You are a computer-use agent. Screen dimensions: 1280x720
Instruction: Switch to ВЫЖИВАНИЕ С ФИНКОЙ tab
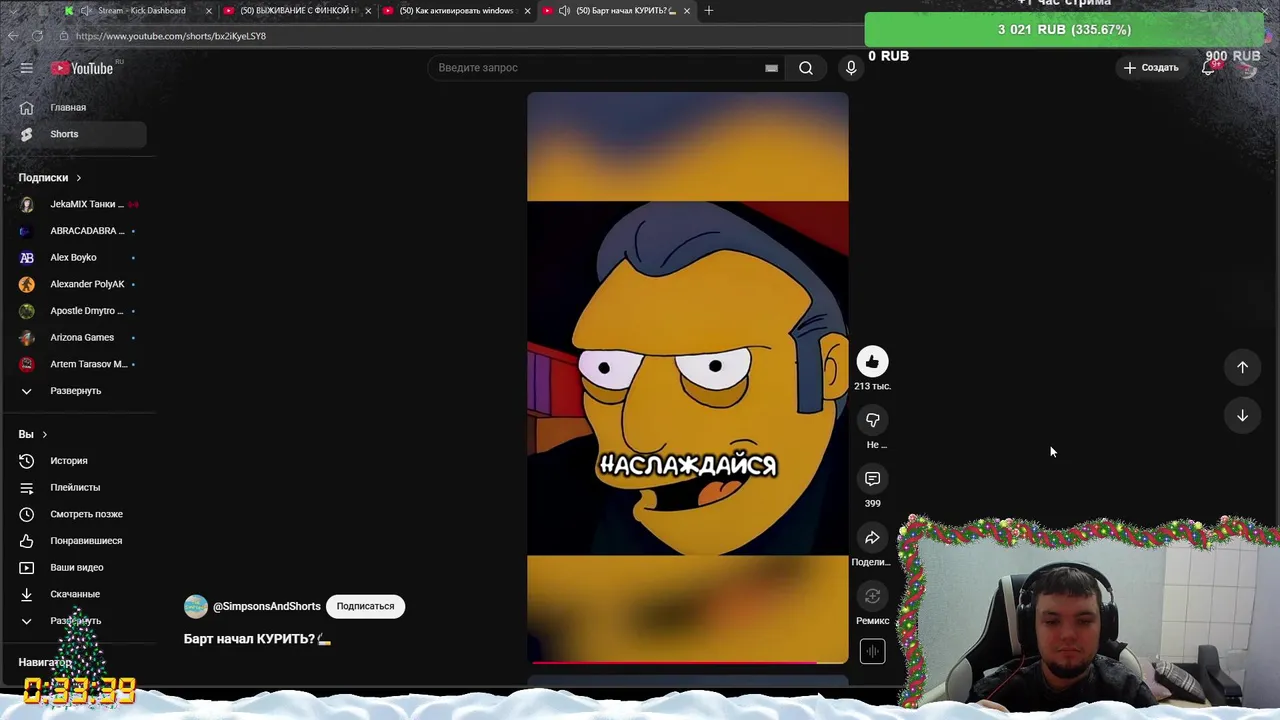pyautogui.click(x=298, y=11)
